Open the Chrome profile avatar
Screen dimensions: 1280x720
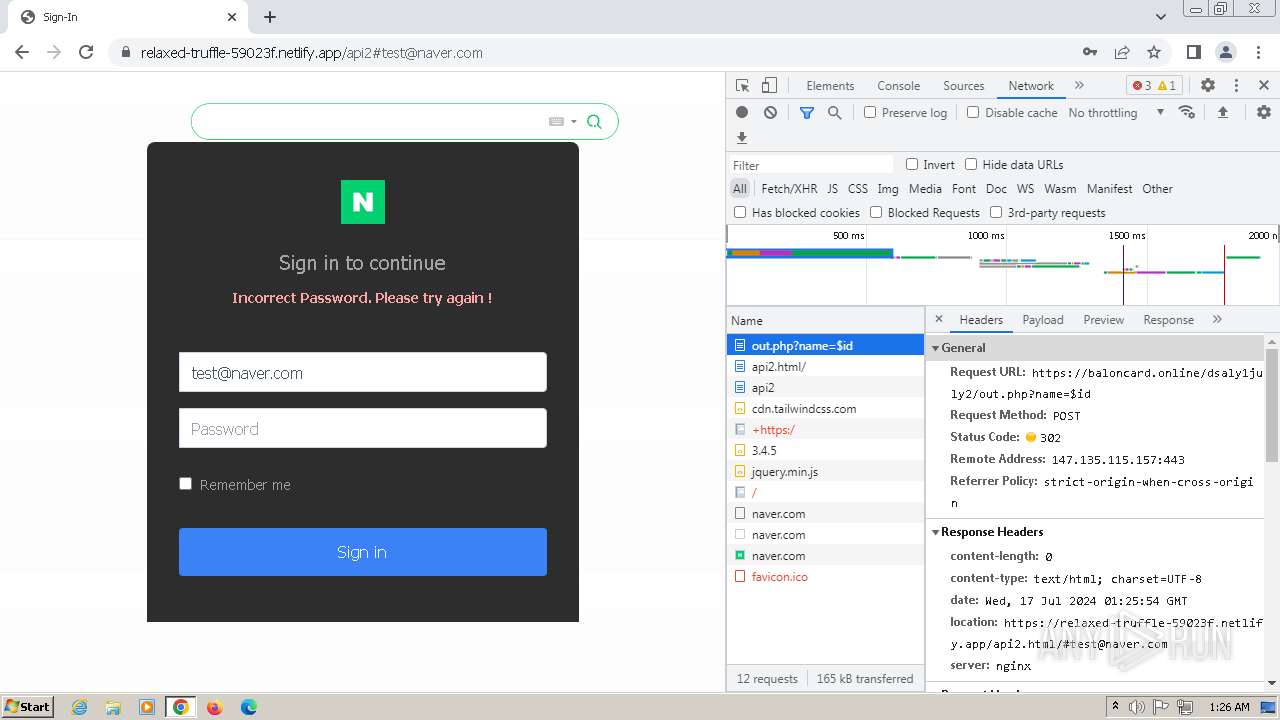pos(1225,52)
